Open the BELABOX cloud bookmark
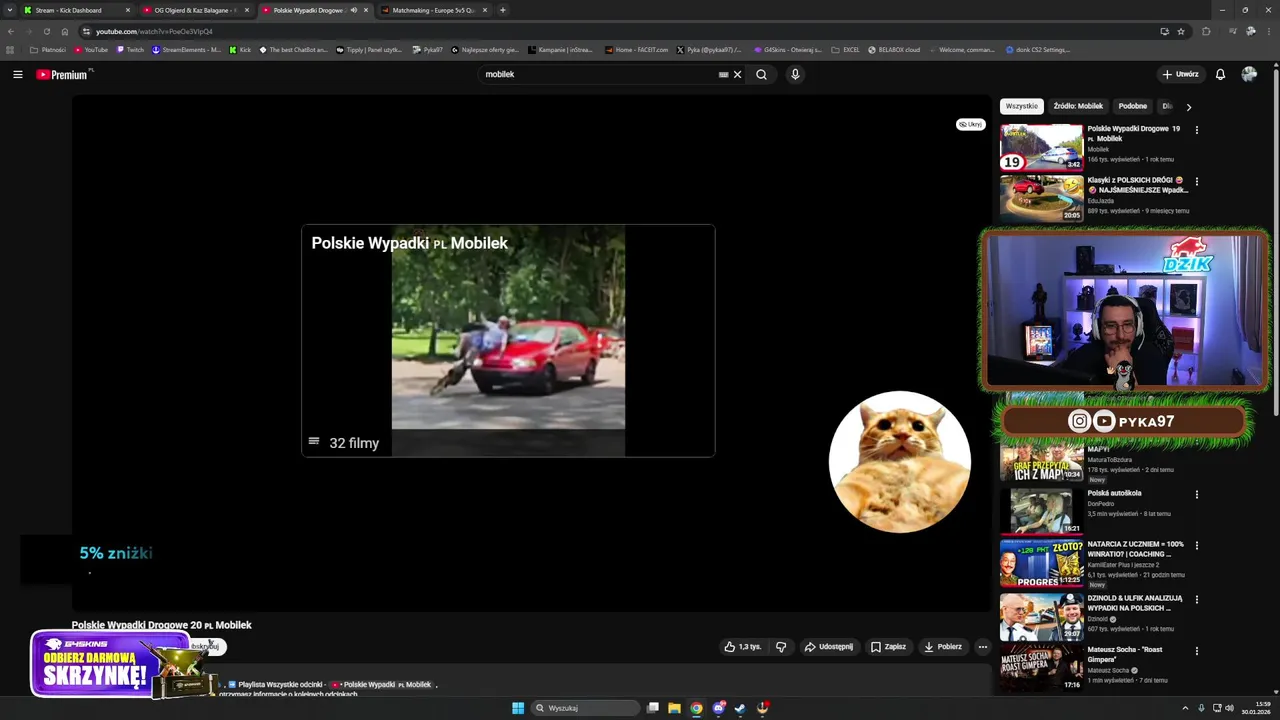Image resolution: width=1280 pixels, height=720 pixels. click(x=894, y=49)
